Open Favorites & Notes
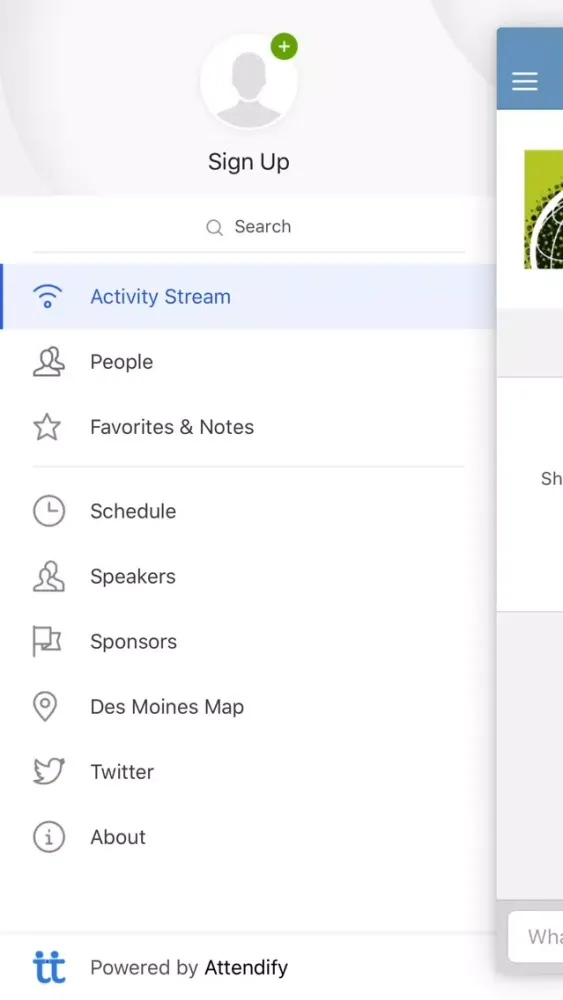The width and height of the screenshot is (563, 1000). click(x=248, y=427)
